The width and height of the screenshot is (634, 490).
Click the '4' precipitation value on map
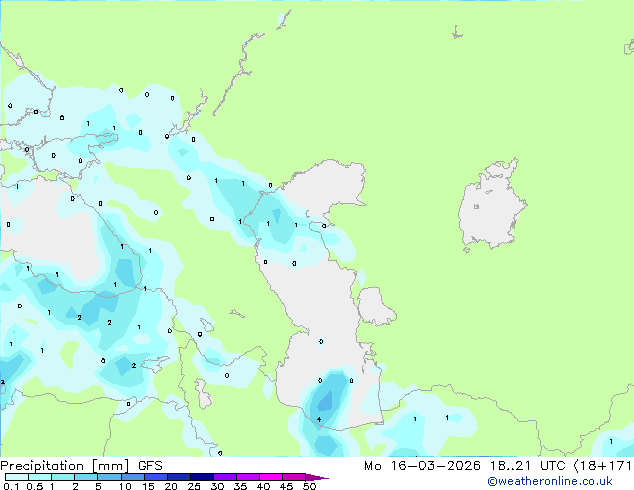point(319,420)
